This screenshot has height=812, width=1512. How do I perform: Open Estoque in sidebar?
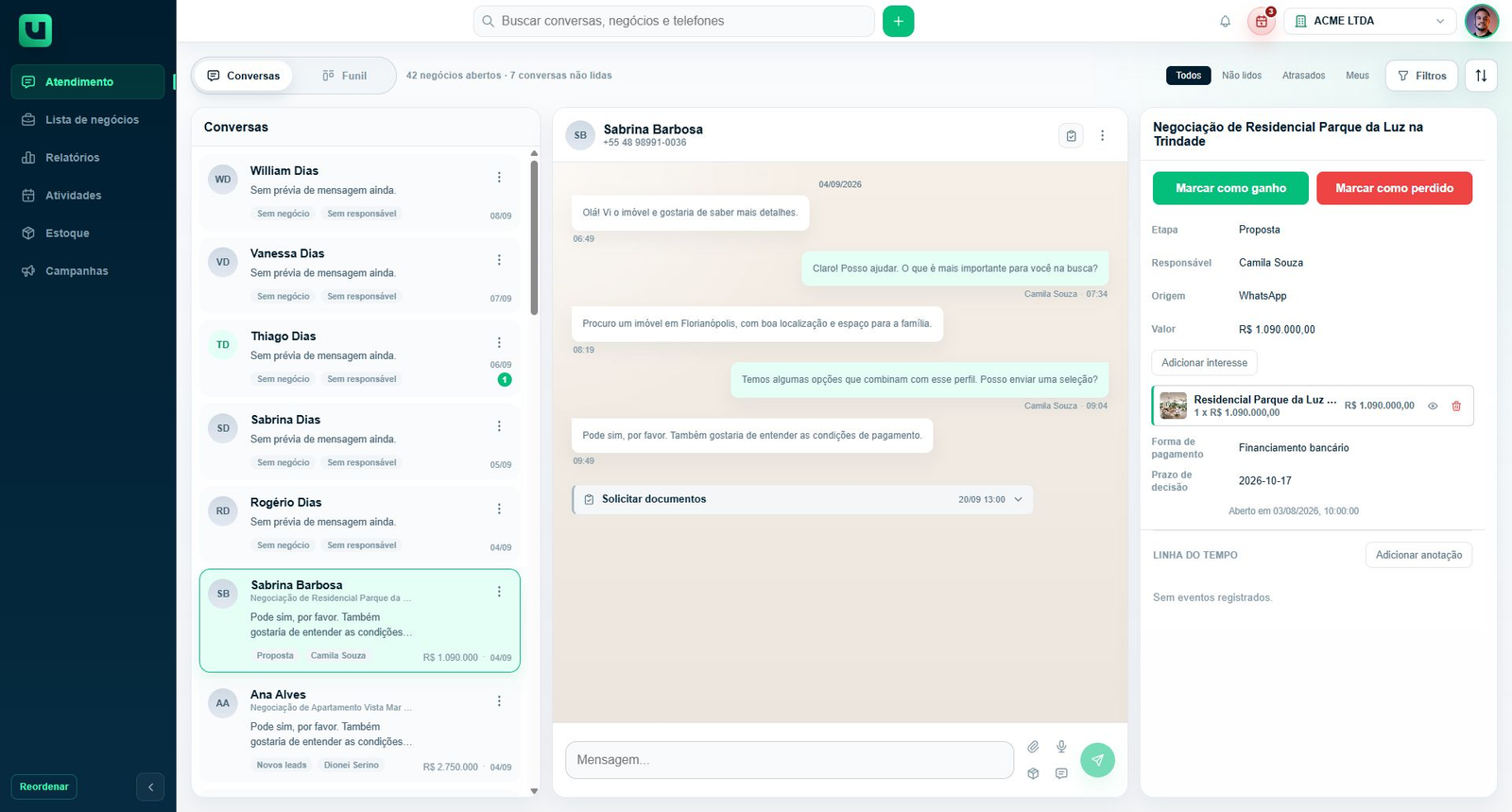coord(88,233)
